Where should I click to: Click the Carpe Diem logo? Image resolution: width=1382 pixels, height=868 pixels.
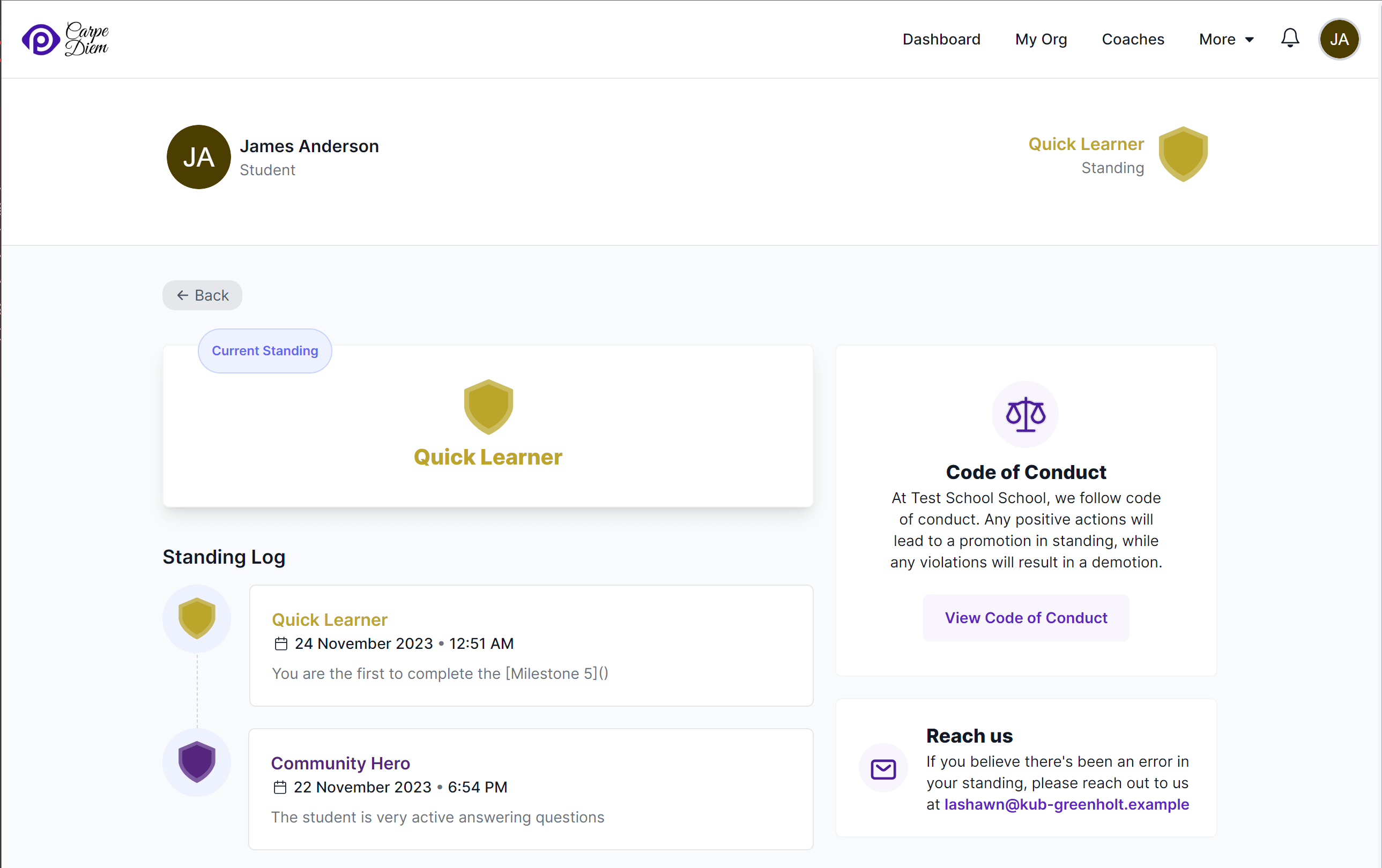click(65, 39)
